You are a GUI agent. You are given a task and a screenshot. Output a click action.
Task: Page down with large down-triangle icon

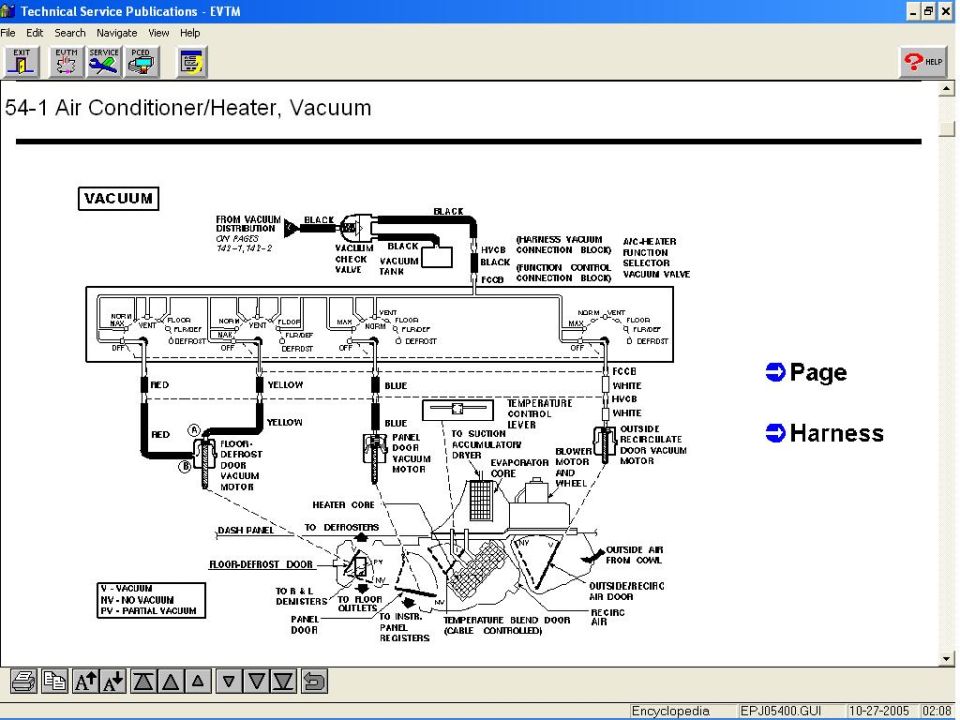click(x=257, y=681)
